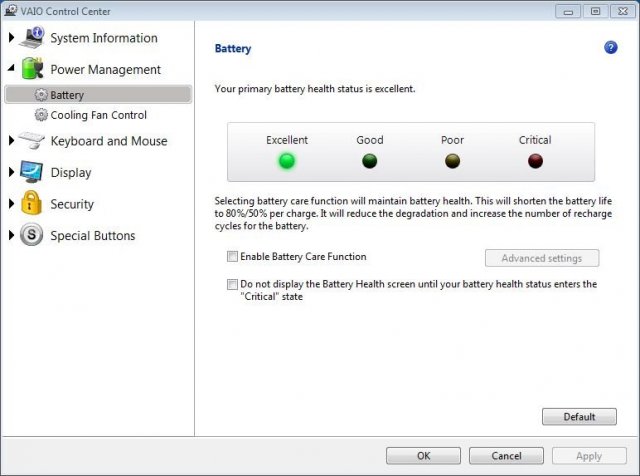The image size is (640, 476).
Task: Click the 'Excellent' status label
Action: 287,140
